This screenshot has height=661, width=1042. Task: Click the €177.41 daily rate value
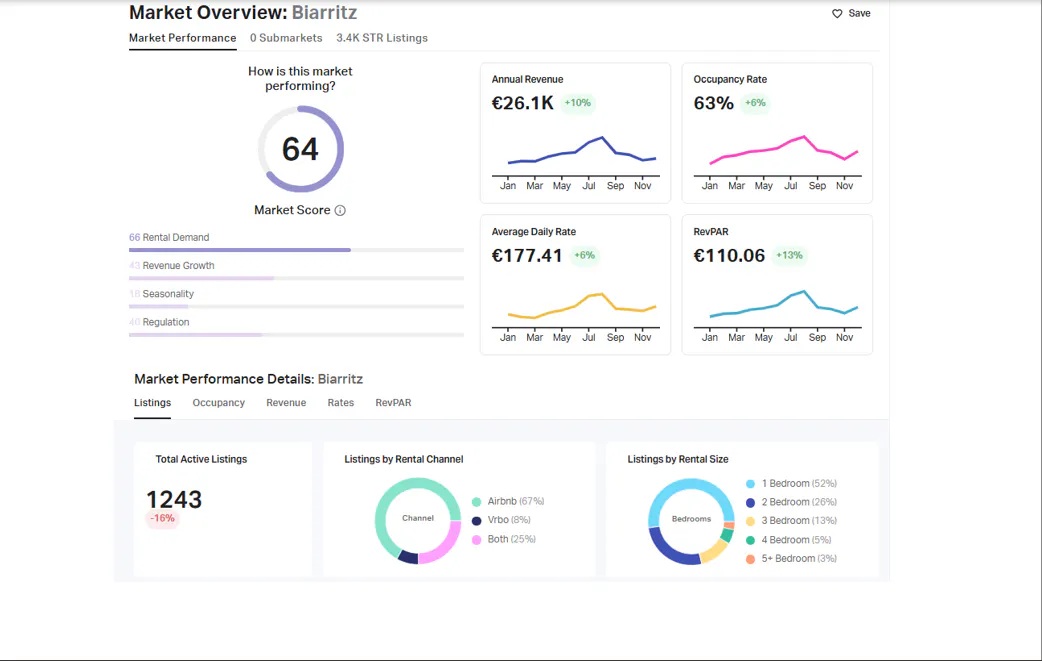pyautogui.click(x=527, y=256)
